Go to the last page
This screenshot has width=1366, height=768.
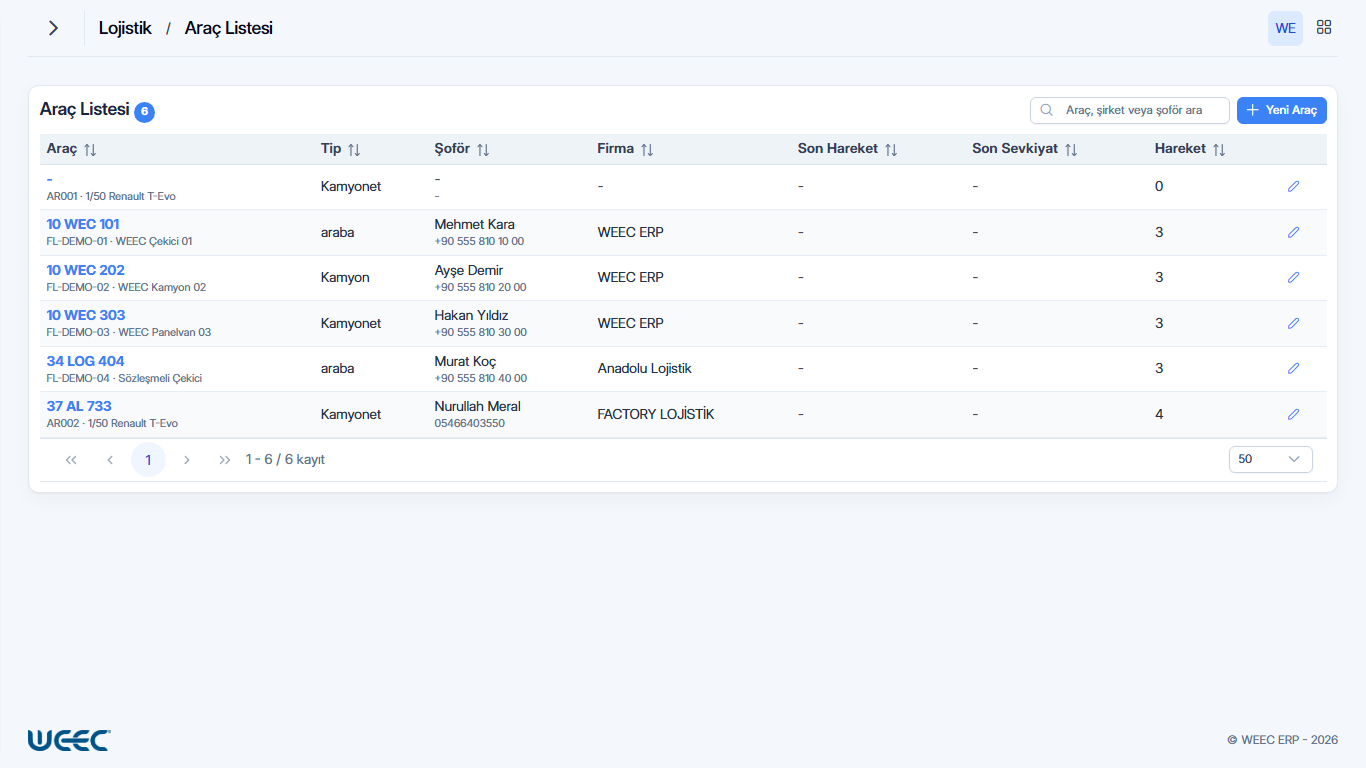(225, 460)
